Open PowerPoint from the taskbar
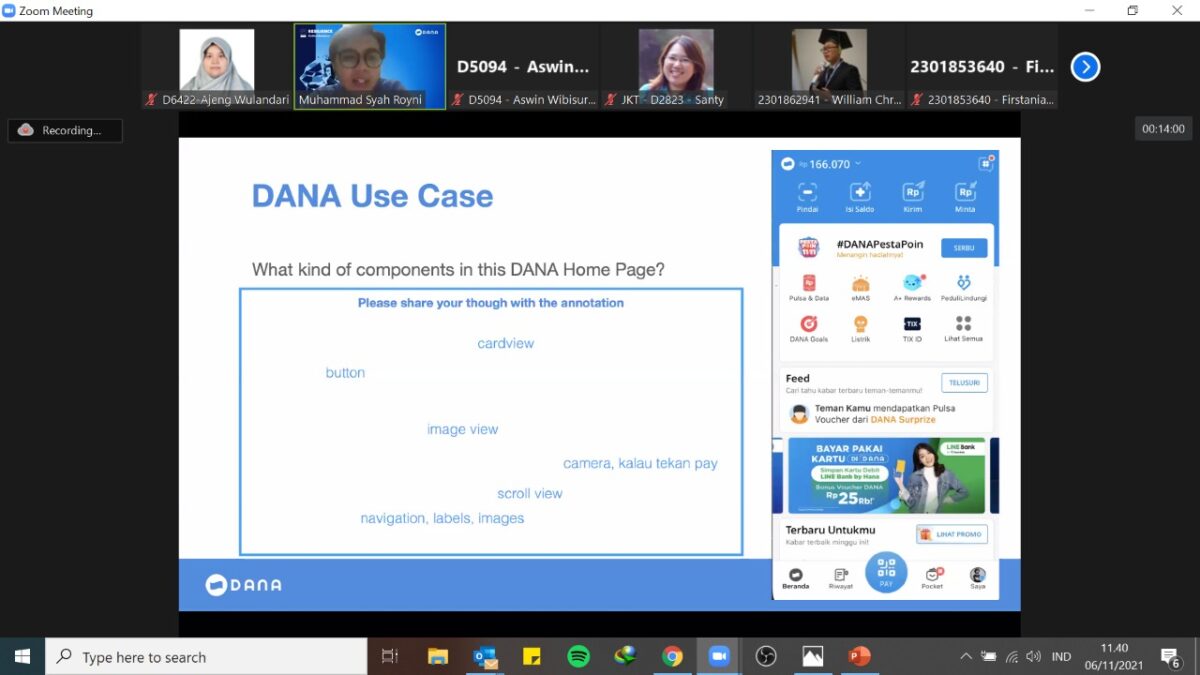 (859, 656)
